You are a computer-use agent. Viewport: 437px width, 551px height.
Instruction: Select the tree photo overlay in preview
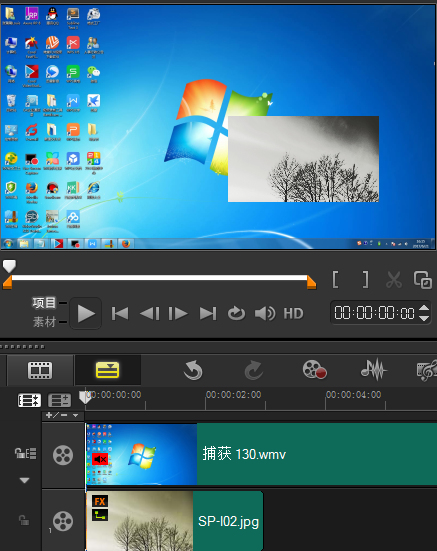[304, 159]
